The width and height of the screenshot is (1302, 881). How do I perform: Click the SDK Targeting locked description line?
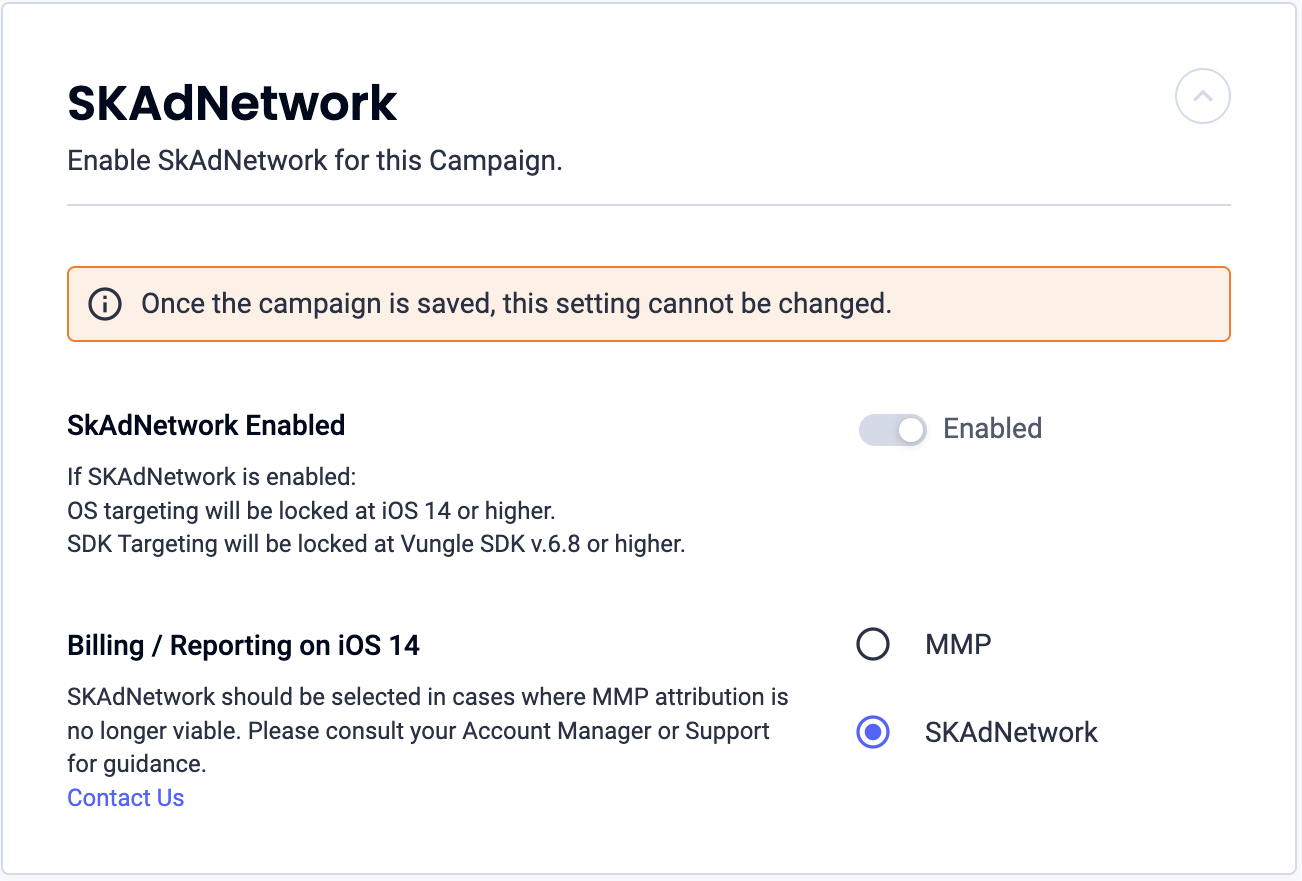(x=376, y=546)
